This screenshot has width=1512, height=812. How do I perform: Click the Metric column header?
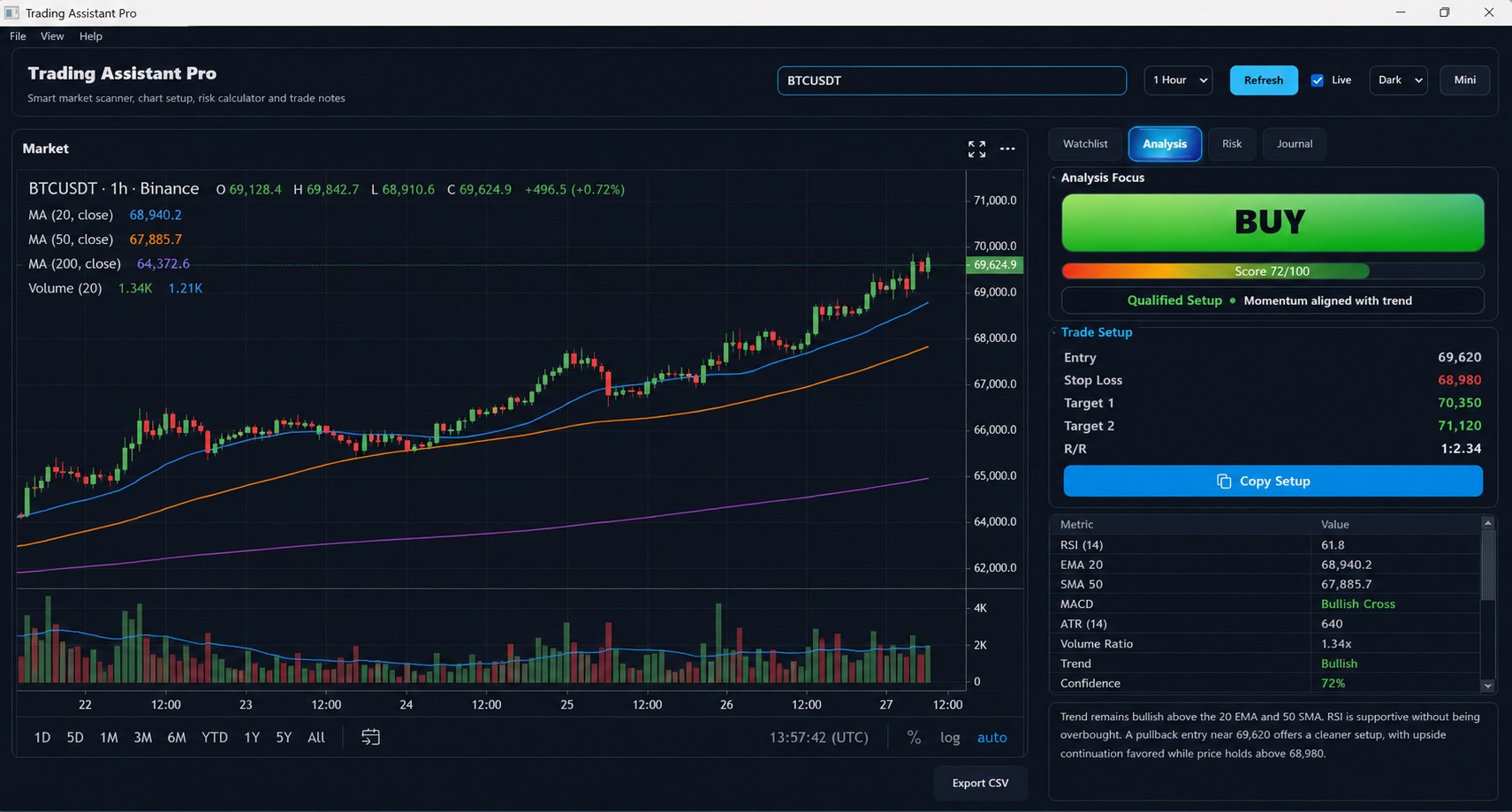tap(1180, 525)
